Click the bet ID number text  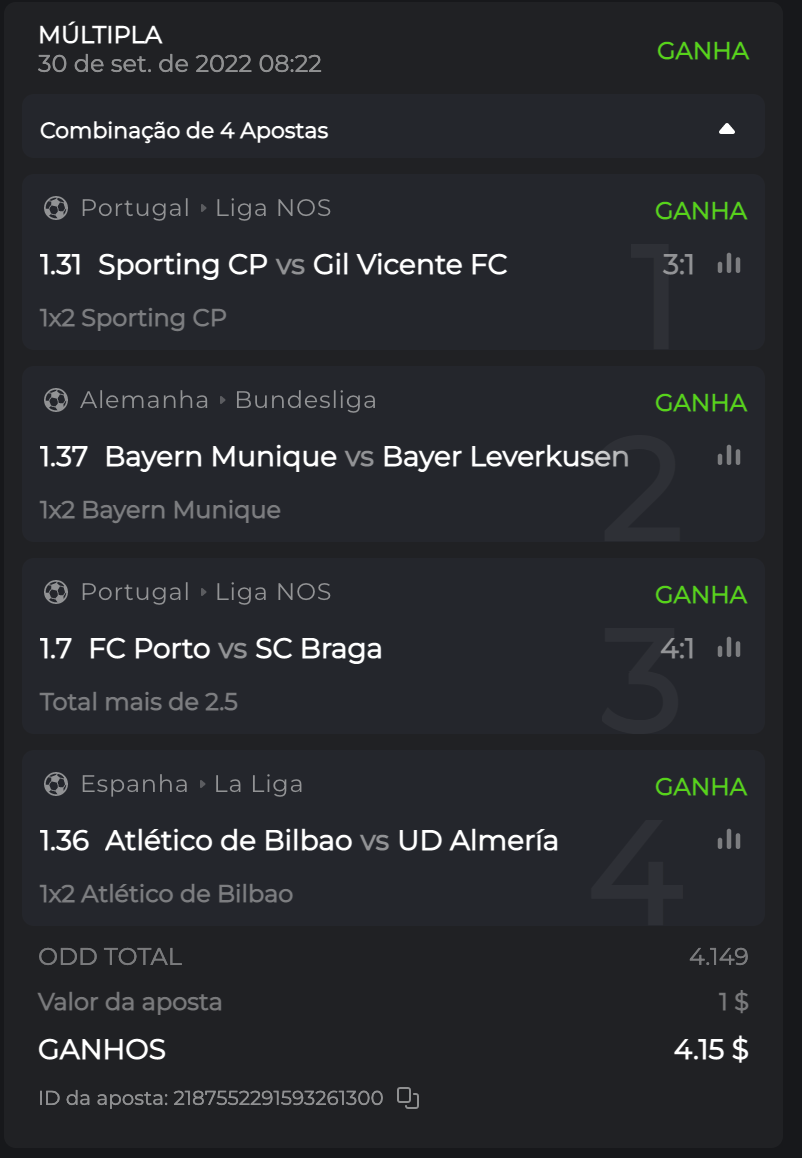[x=278, y=1098]
